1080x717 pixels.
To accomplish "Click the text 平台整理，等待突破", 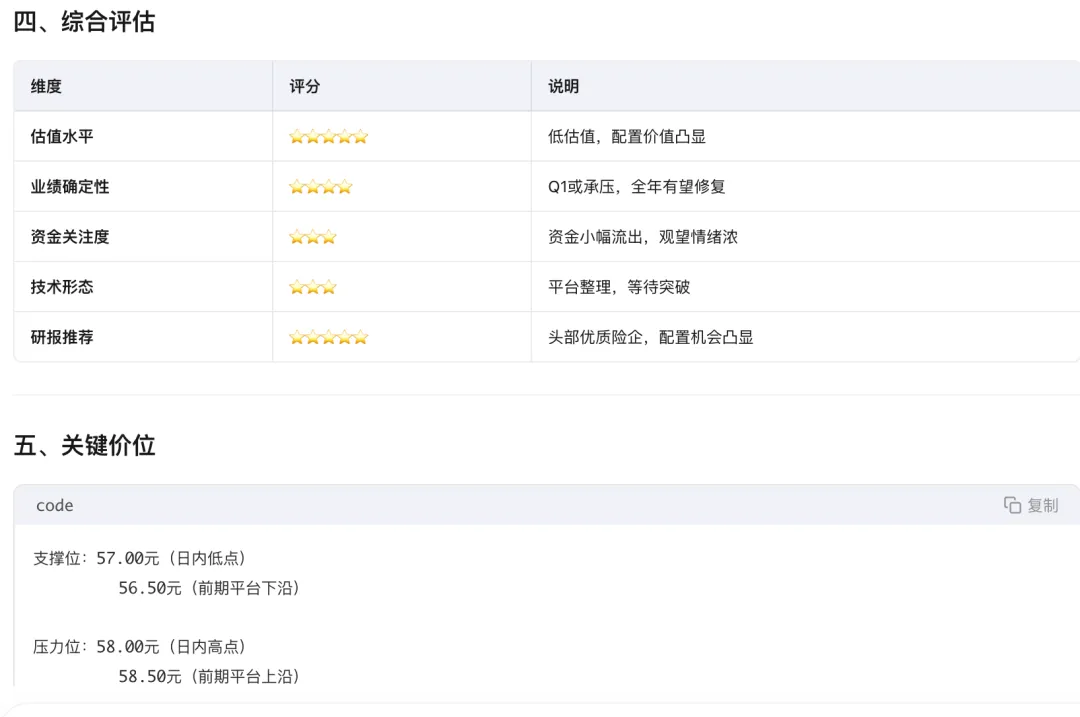I will click(619, 287).
